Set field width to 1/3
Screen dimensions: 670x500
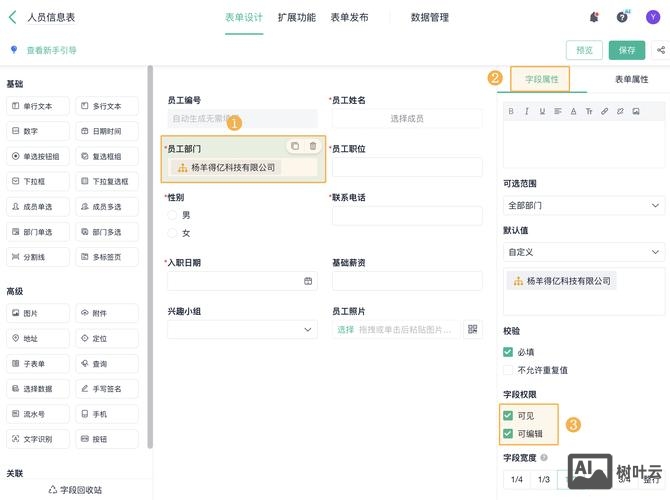click(544, 479)
